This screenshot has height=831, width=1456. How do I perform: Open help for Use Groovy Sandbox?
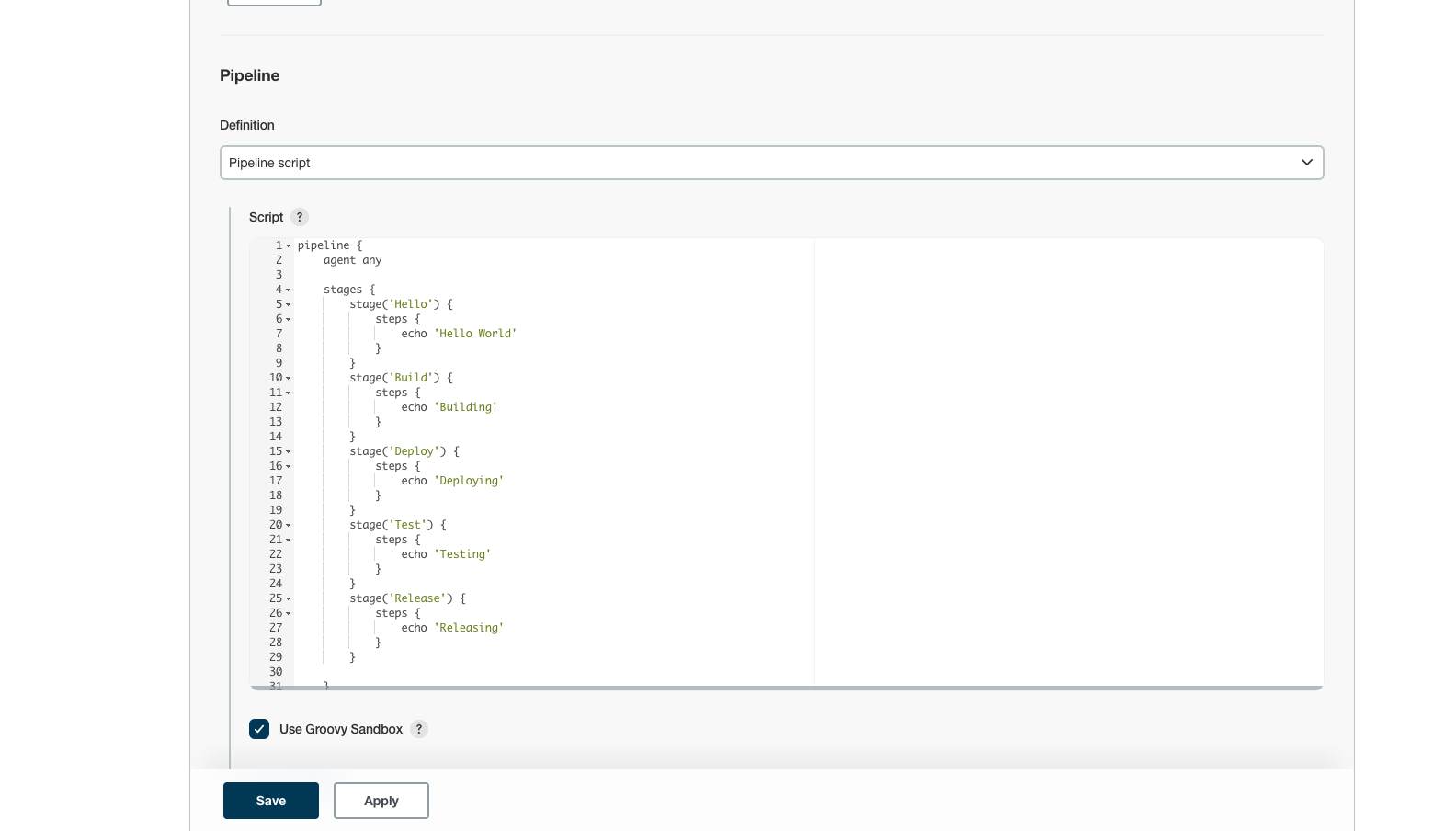pos(419,729)
